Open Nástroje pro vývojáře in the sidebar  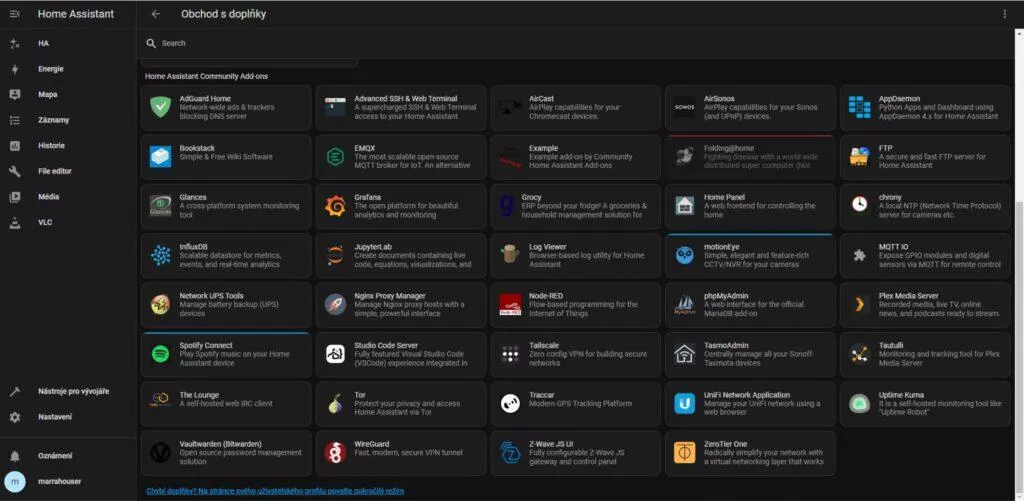coord(68,391)
